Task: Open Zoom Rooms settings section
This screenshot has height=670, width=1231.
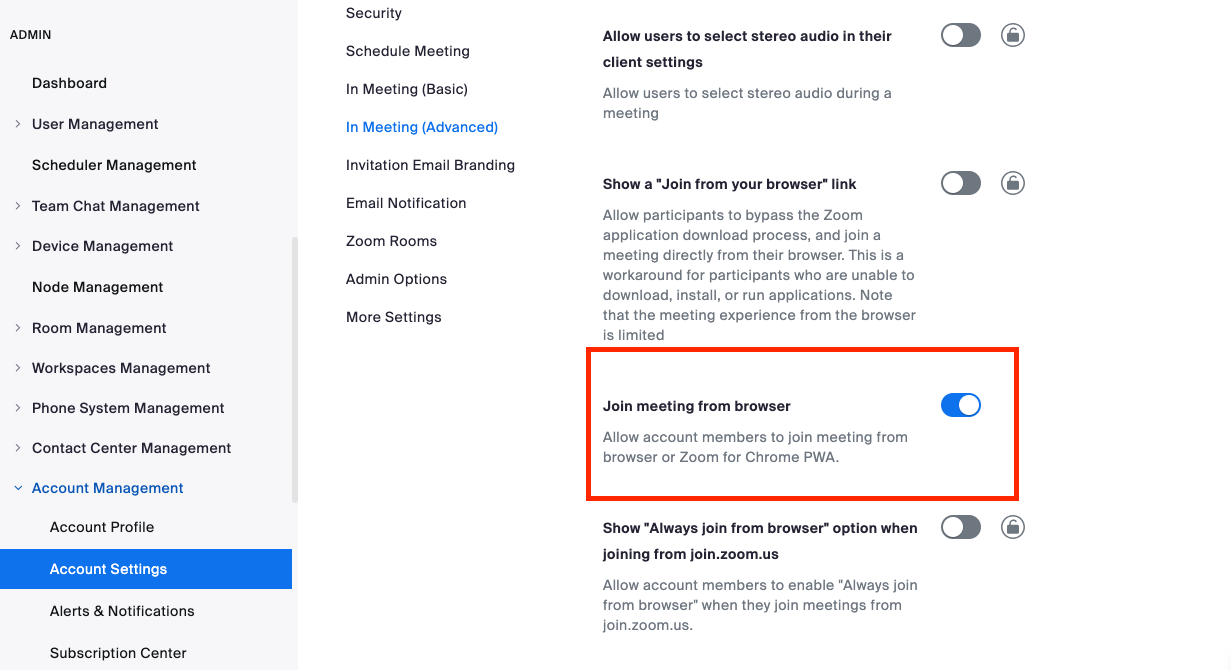Action: [391, 241]
